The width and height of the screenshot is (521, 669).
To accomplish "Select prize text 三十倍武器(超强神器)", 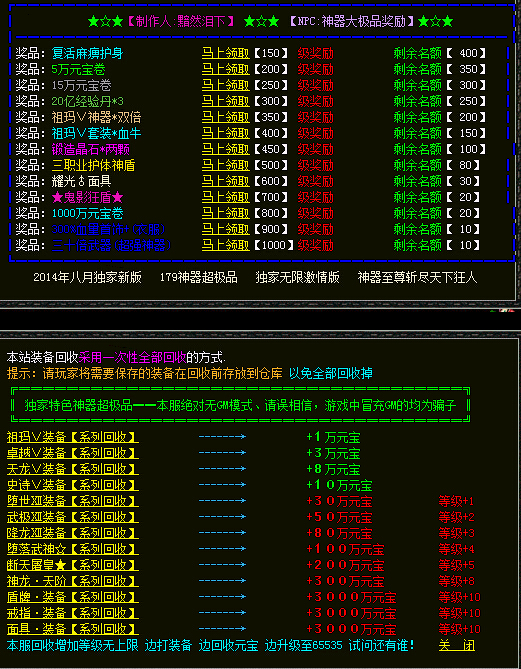I will coord(111,246).
